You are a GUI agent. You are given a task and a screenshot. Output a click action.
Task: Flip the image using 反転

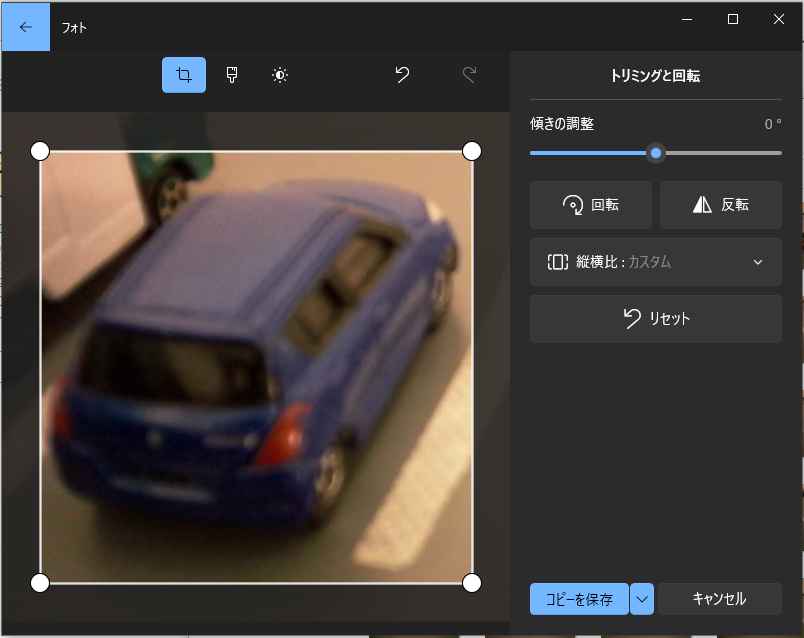(x=720, y=205)
